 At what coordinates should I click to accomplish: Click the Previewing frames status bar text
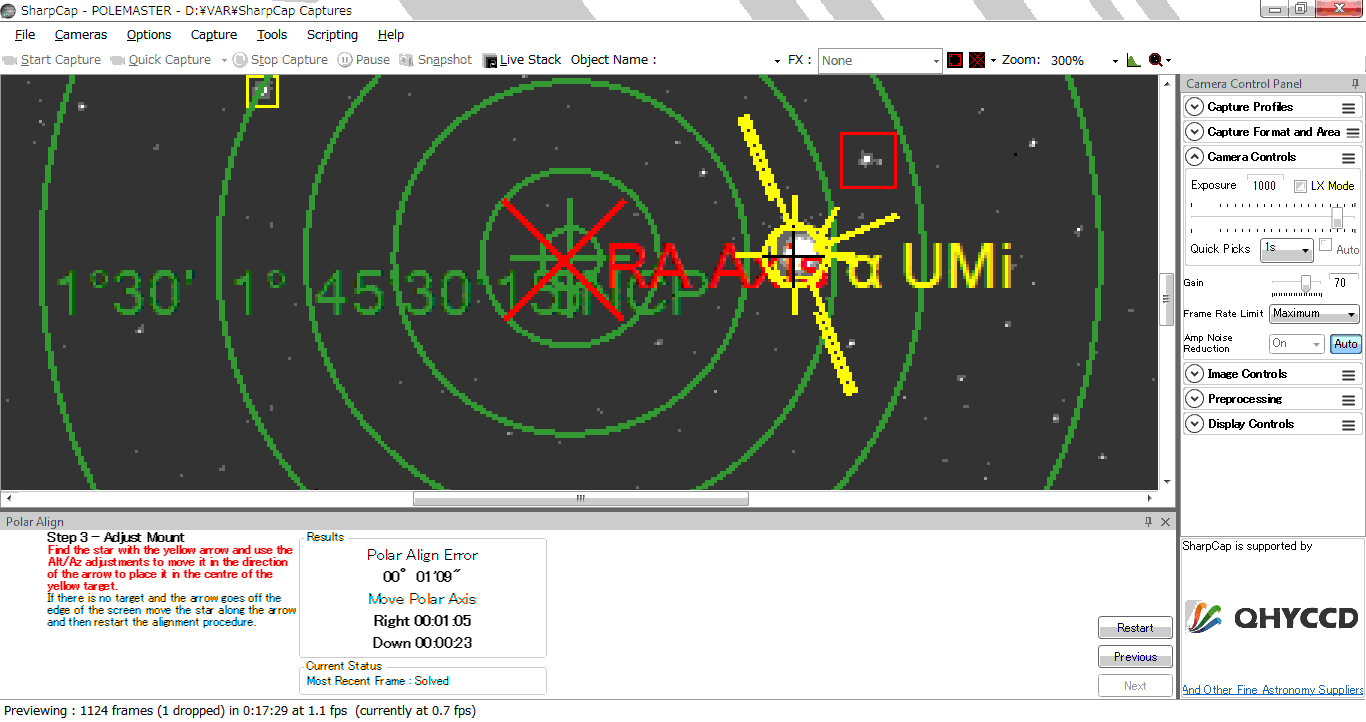[240, 711]
